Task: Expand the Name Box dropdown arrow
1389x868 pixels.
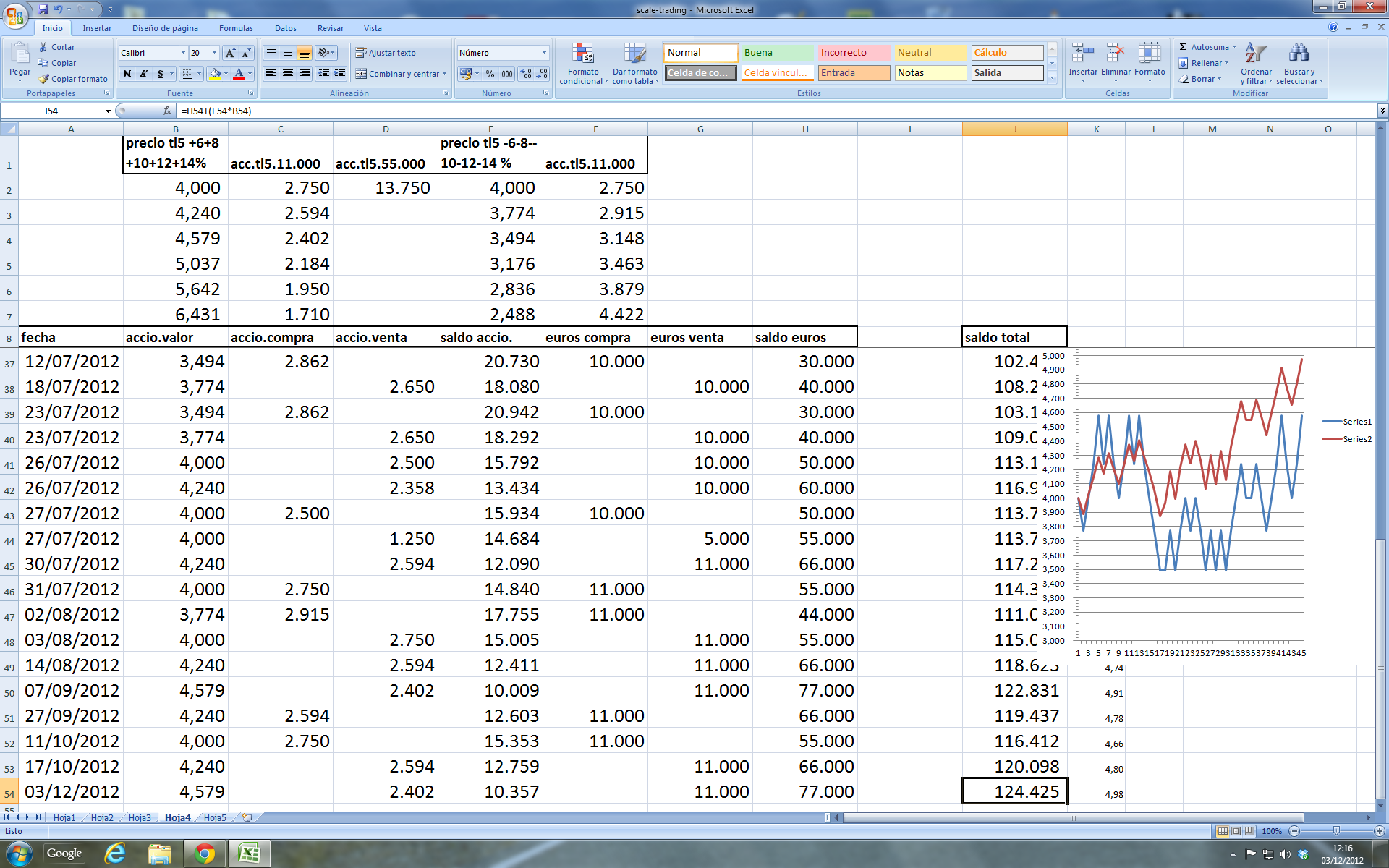Action: [108, 111]
